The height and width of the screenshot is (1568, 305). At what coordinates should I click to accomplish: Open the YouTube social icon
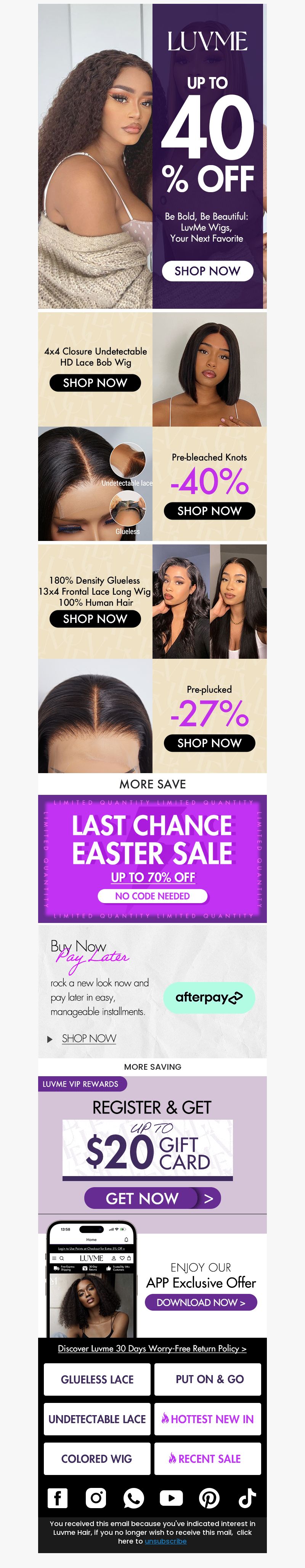coord(171,1498)
